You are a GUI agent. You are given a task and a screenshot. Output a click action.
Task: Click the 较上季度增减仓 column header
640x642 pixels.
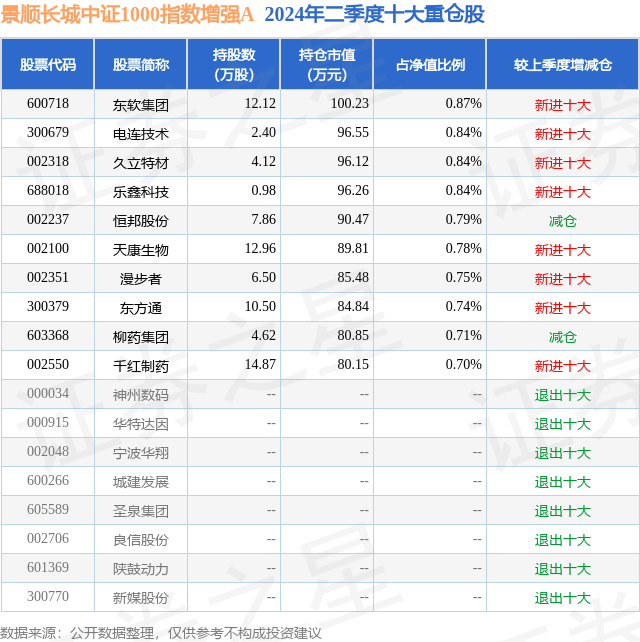pos(563,64)
